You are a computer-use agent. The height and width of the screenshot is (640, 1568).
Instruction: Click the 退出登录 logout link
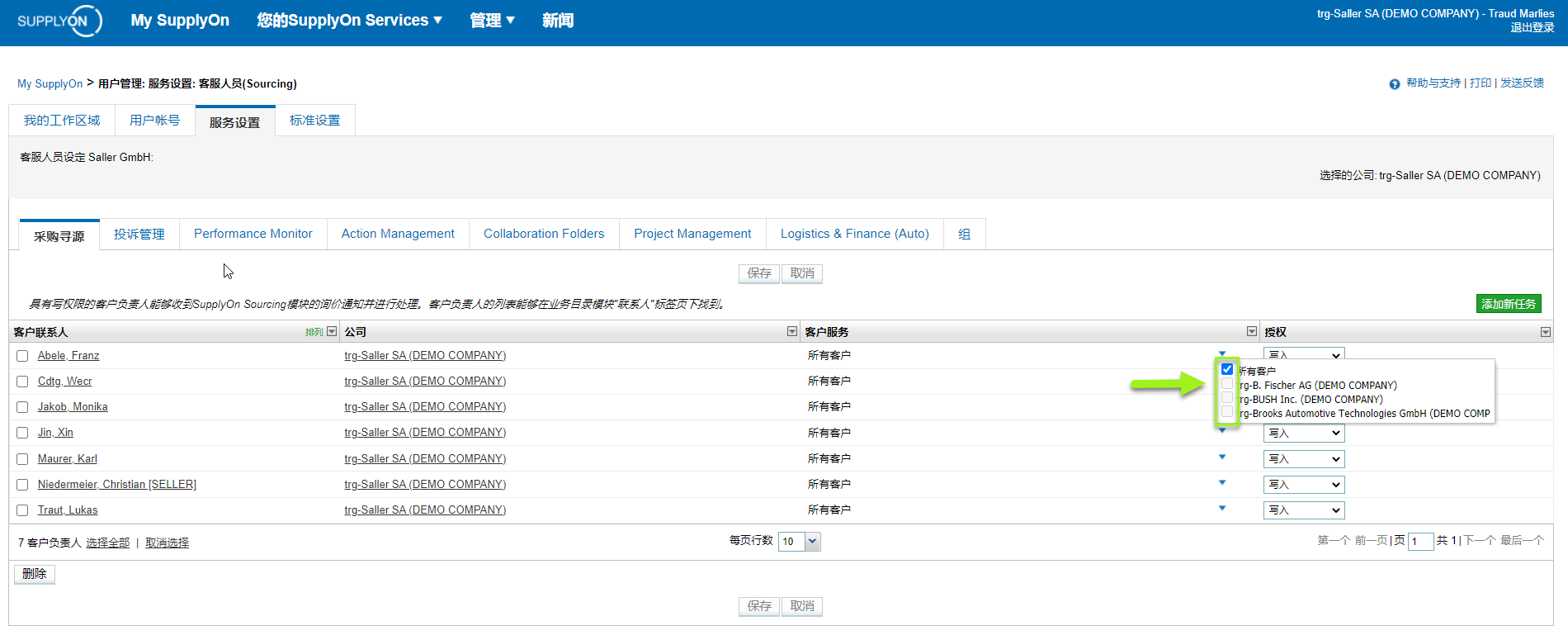click(1533, 28)
